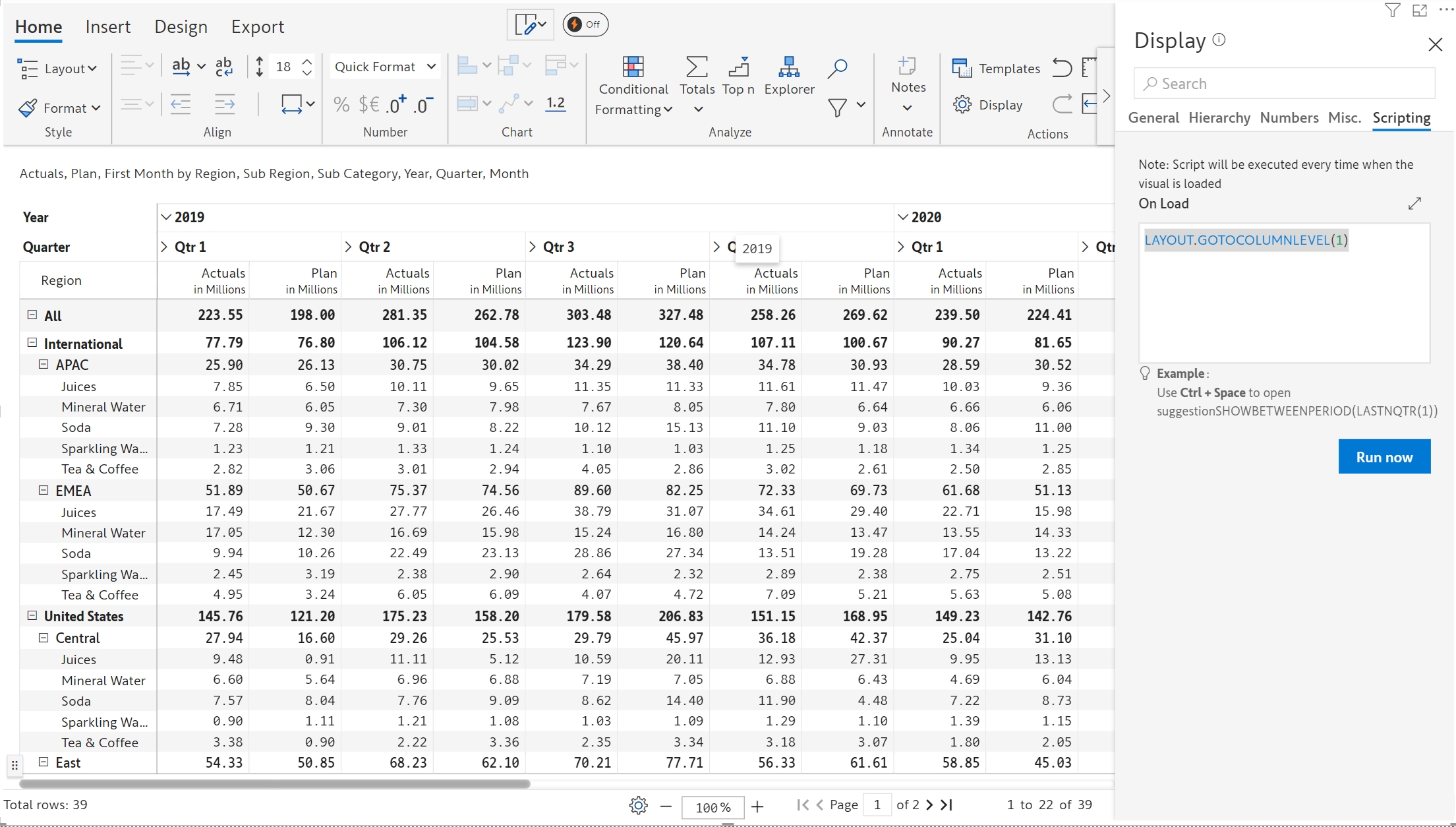Collapse the 2019 year column header

pyautogui.click(x=166, y=217)
